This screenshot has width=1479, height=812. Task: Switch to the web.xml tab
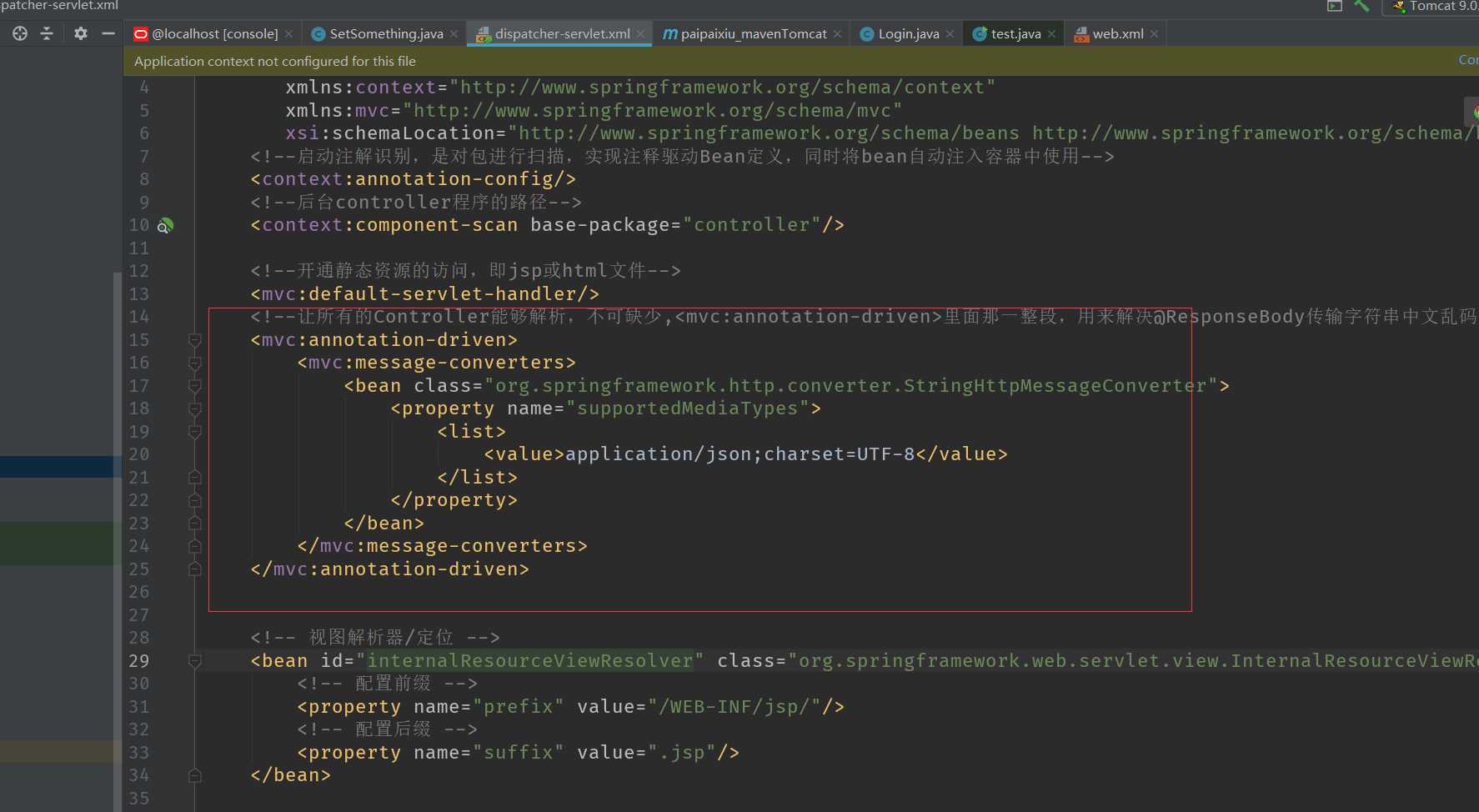pyautogui.click(x=1117, y=34)
